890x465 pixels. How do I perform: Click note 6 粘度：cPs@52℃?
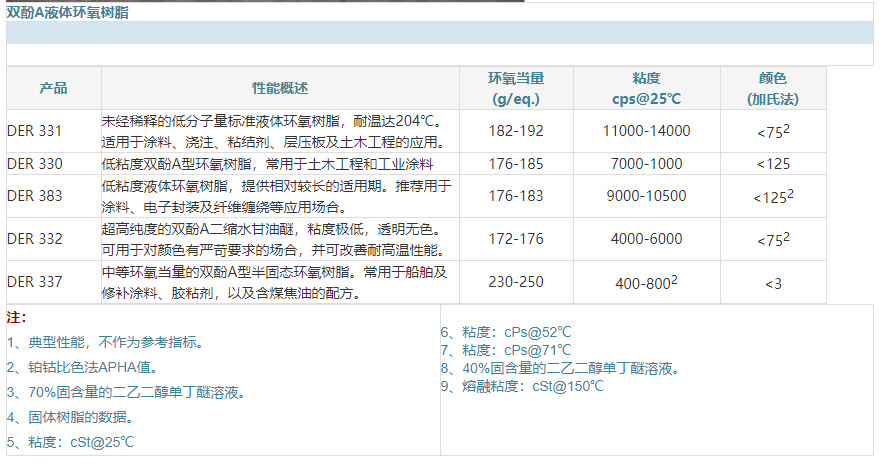[506, 332]
